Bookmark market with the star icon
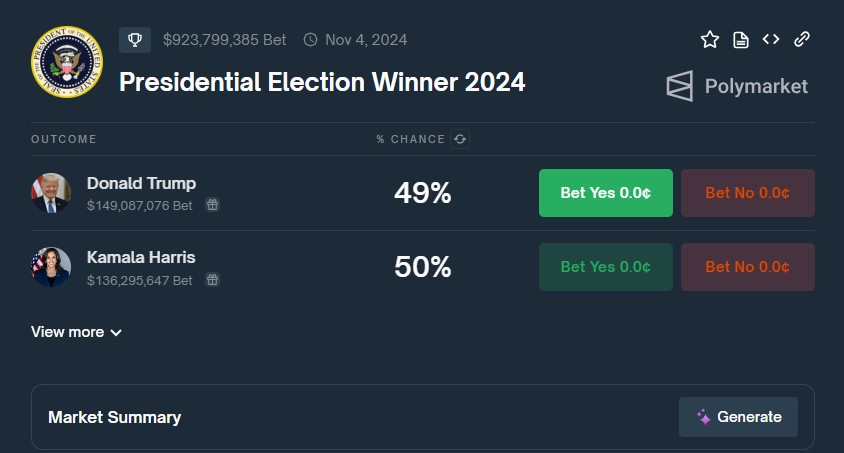Viewport: 844px width, 453px height. [710, 39]
